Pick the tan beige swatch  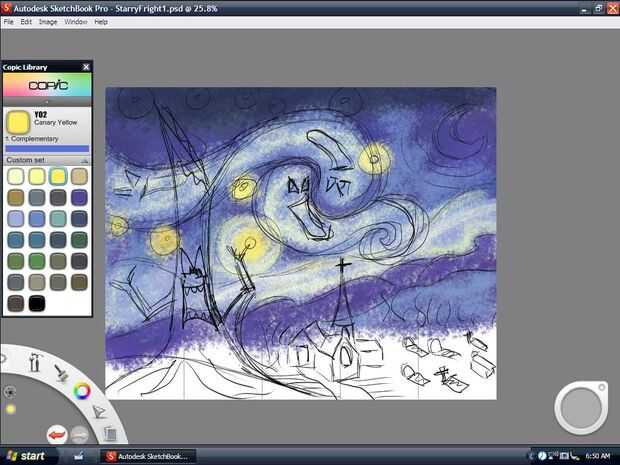79,176
